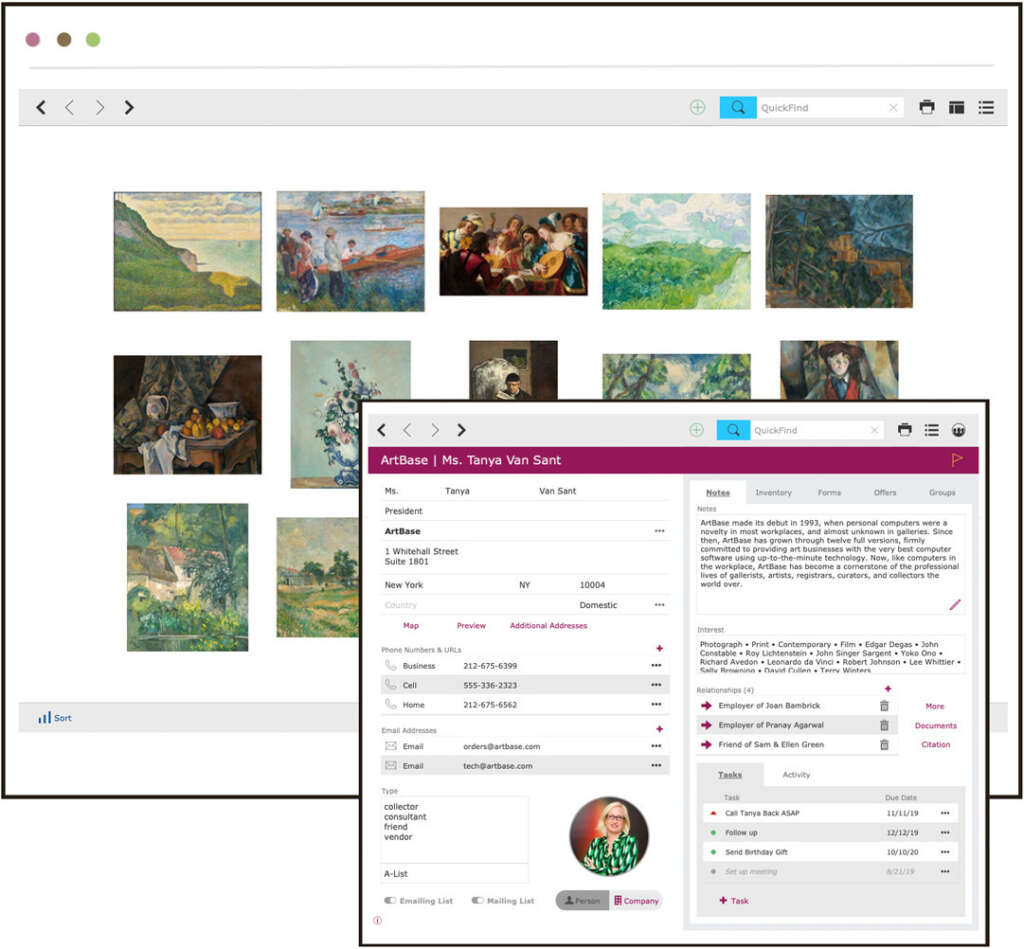Open the musicians with lute painting thumbnail
Screen dimensions: 1024x949
coord(513,251)
